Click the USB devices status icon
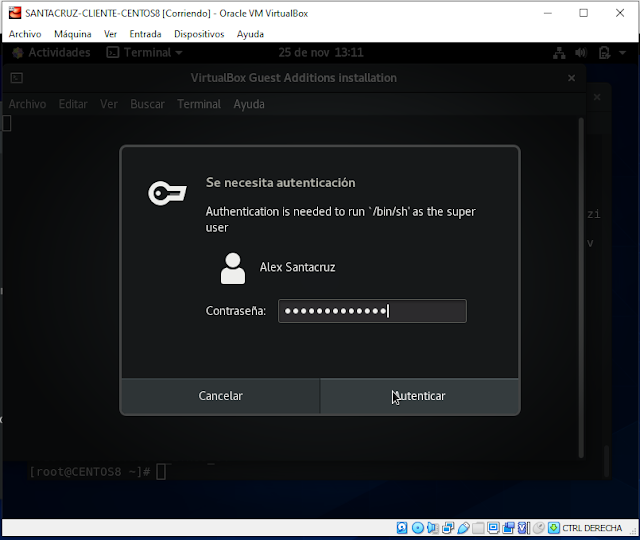This screenshot has width=640, height=540. 463,528
